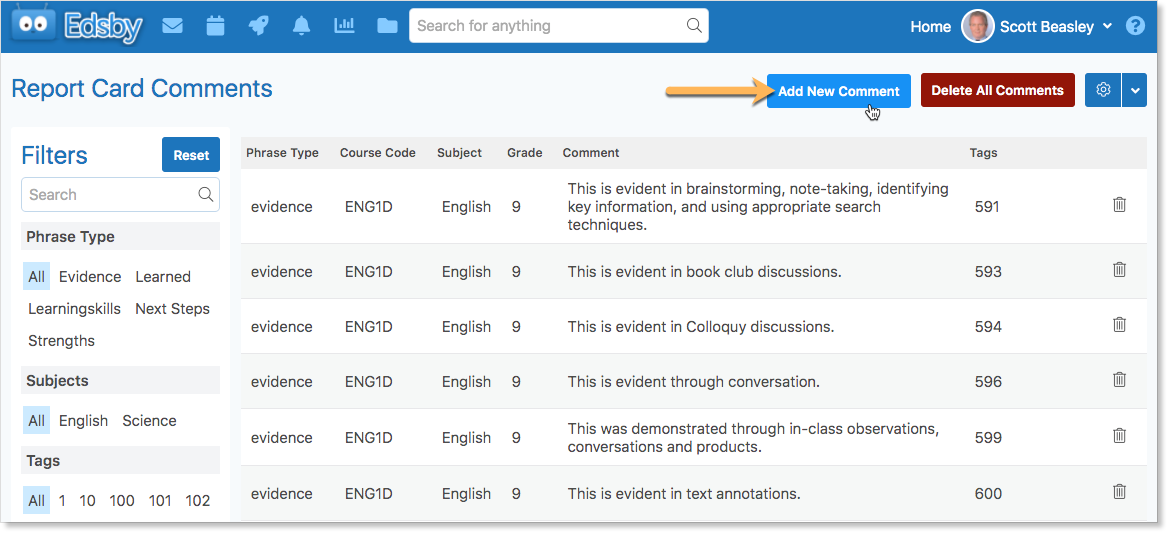The width and height of the screenshot is (1168, 533).
Task: Delete the comment tagged 591
Action: (1119, 204)
